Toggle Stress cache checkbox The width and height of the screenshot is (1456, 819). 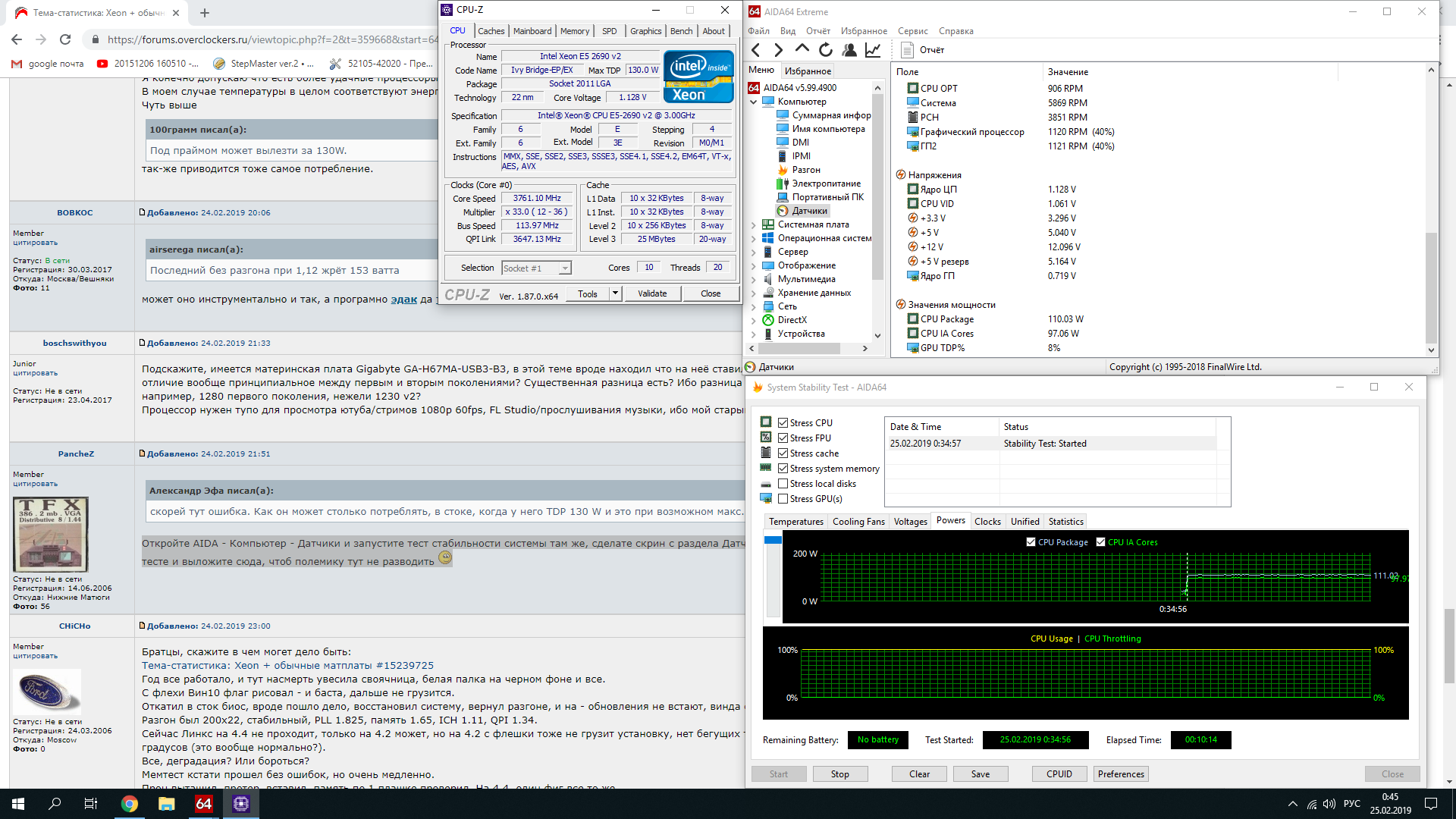tap(783, 453)
